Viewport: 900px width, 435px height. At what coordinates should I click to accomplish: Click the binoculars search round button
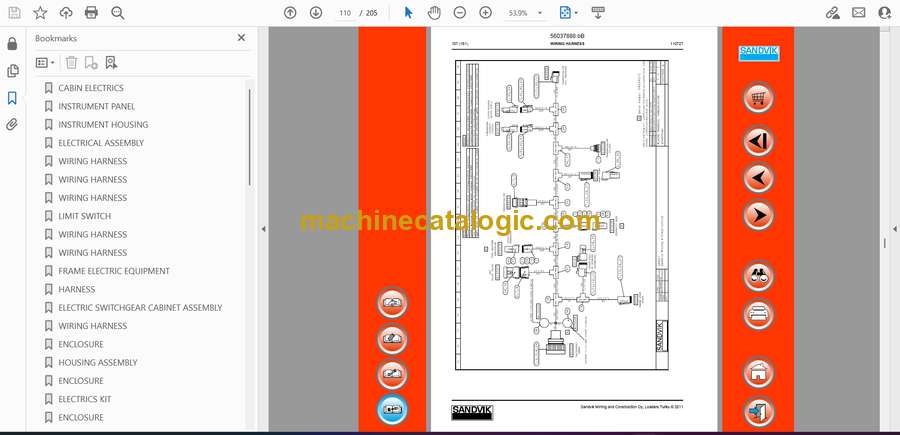click(x=758, y=277)
